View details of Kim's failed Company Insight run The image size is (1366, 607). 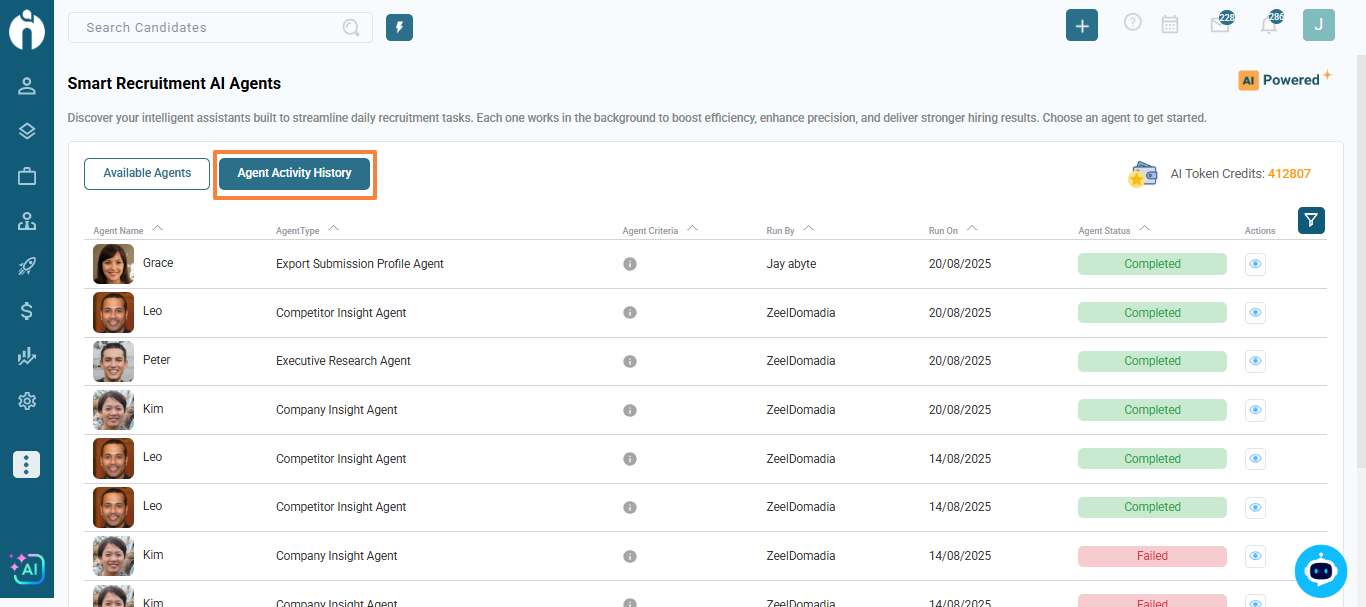click(1256, 556)
